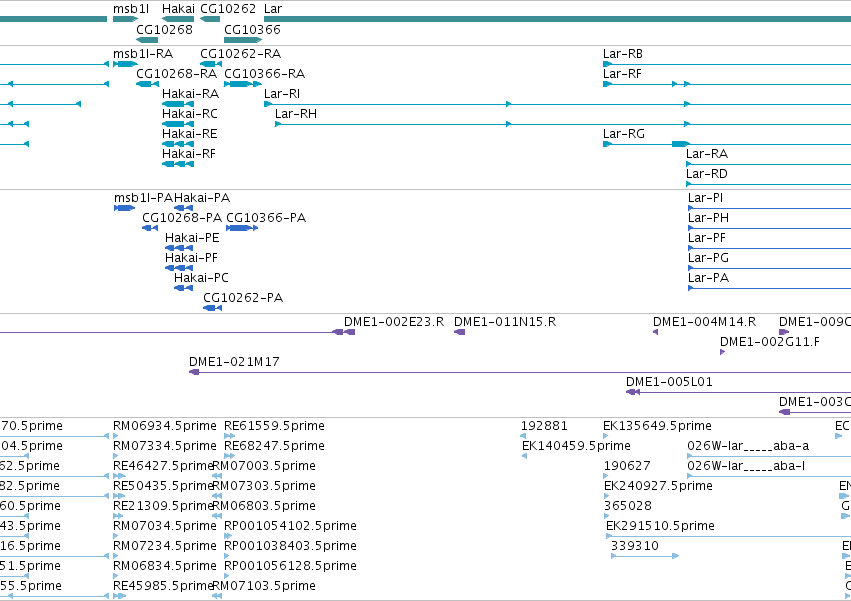
Task: Select transcript Lar-RD
Action: pyautogui.click(x=707, y=174)
